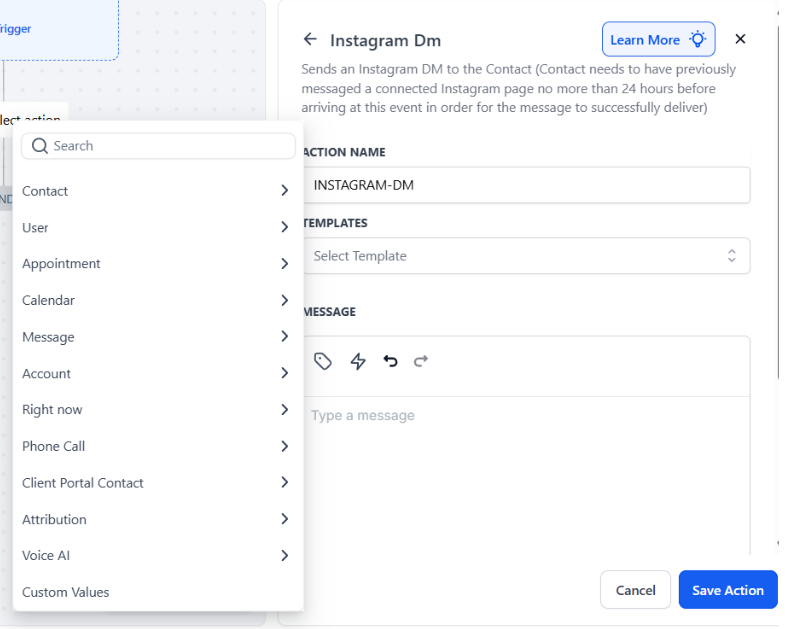Click the magnifier icon in search box

[39, 146]
